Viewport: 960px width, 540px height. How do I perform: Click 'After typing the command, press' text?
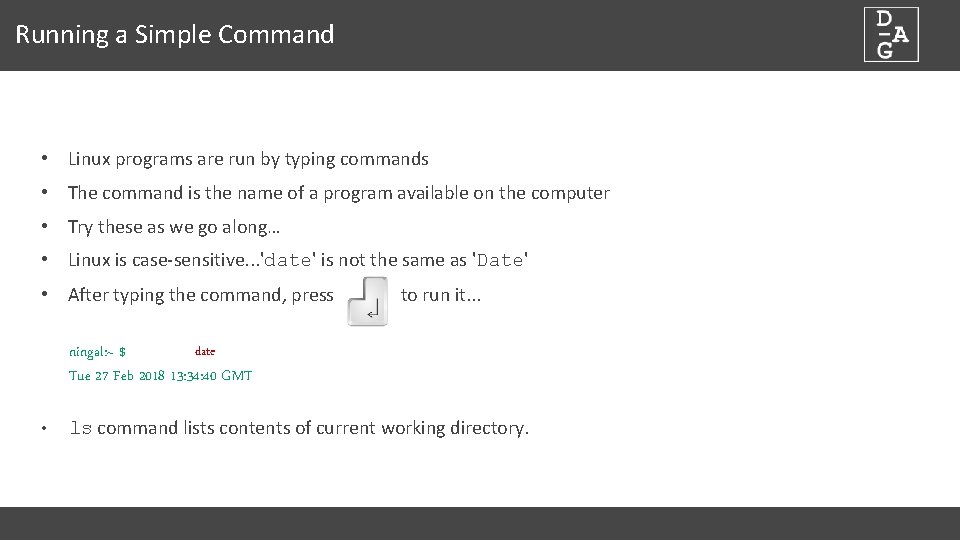pyautogui.click(x=200, y=295)
